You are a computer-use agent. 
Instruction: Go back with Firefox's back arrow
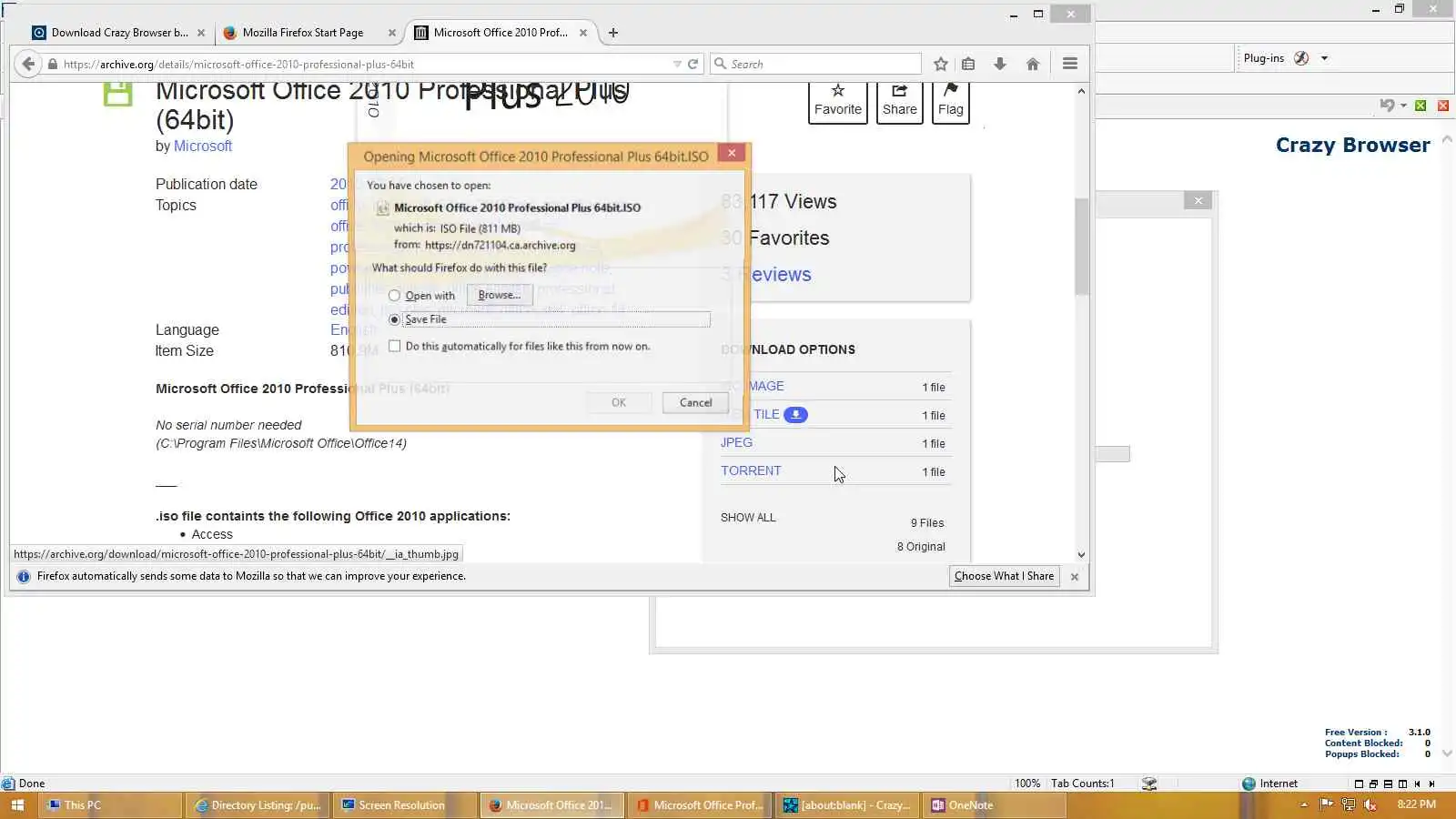tap(28, 64)
